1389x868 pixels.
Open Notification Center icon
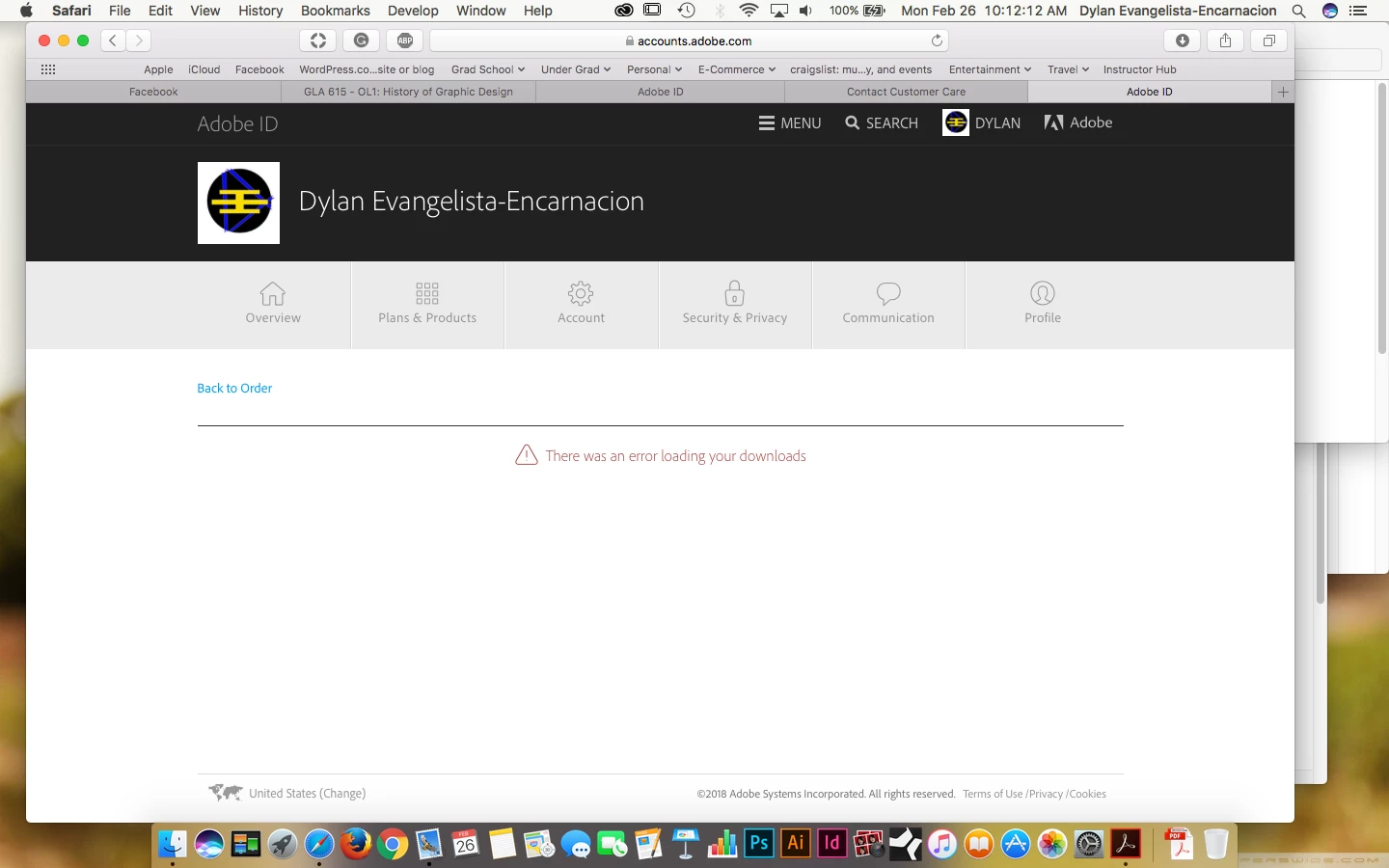[x=1358, y=11]
